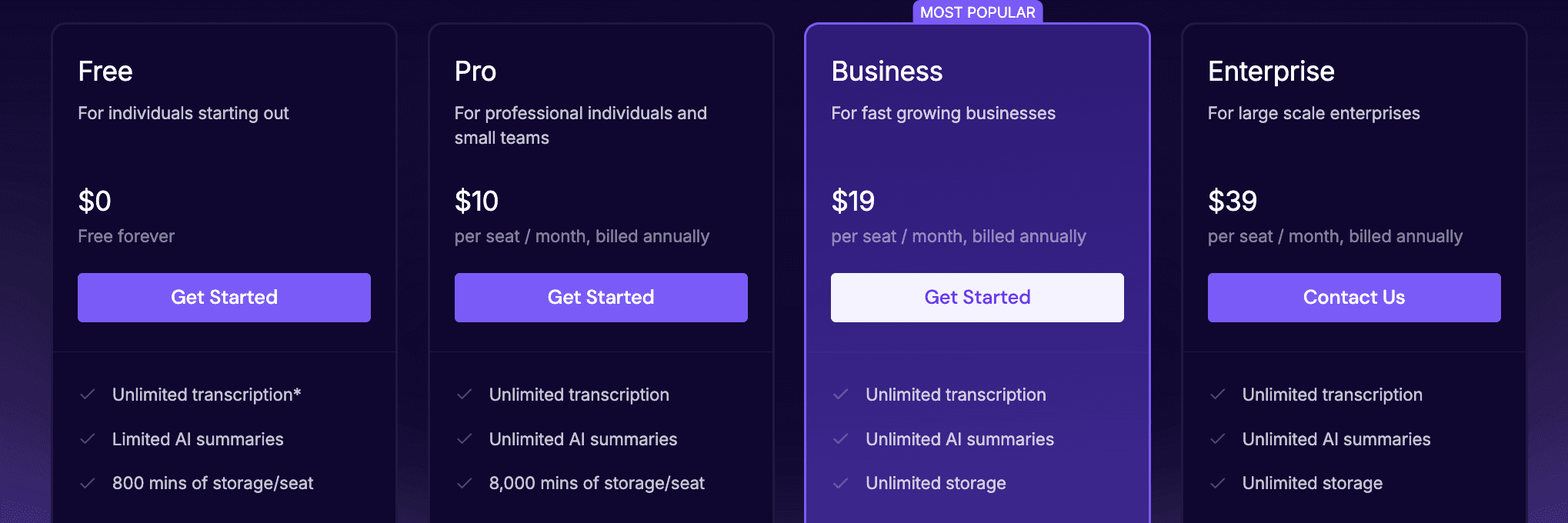Click Get Started on the Free plan
Viewport: 1568px width, 523px height.
[224, 297]
